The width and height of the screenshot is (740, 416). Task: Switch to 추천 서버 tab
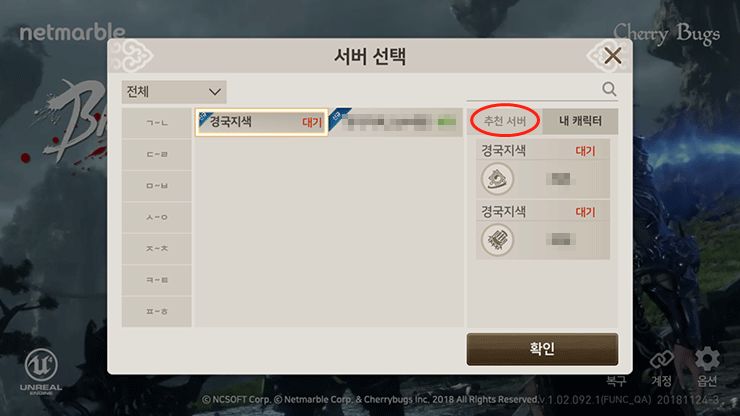505,121
